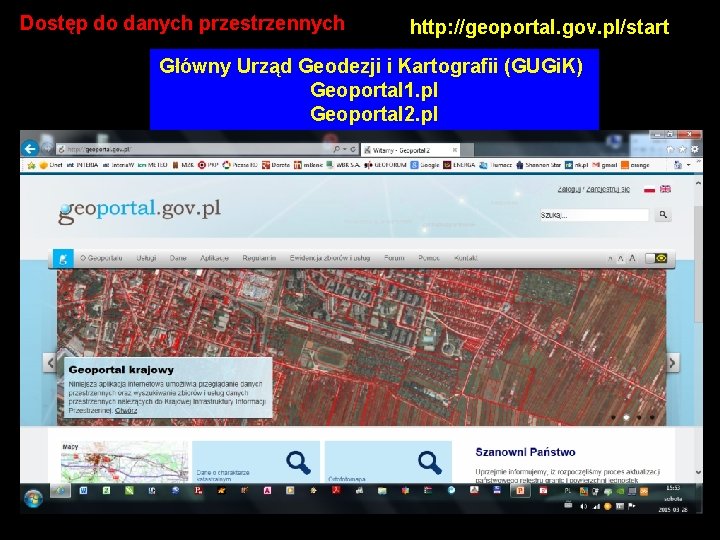Click the Zarejestruj się register link
Viewport: 720px width, 540px height.
coord(608,189)
